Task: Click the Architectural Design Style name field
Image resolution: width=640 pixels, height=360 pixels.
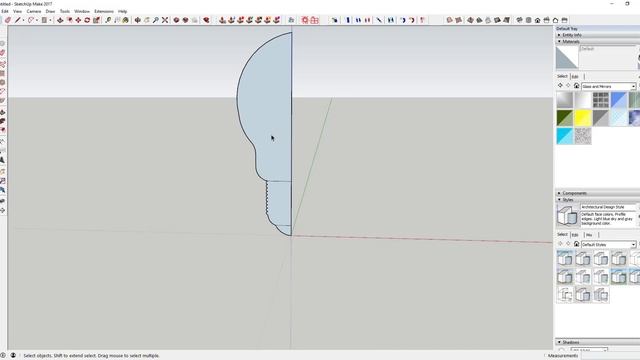Action: pyautogui.click(x=608, y=207)
